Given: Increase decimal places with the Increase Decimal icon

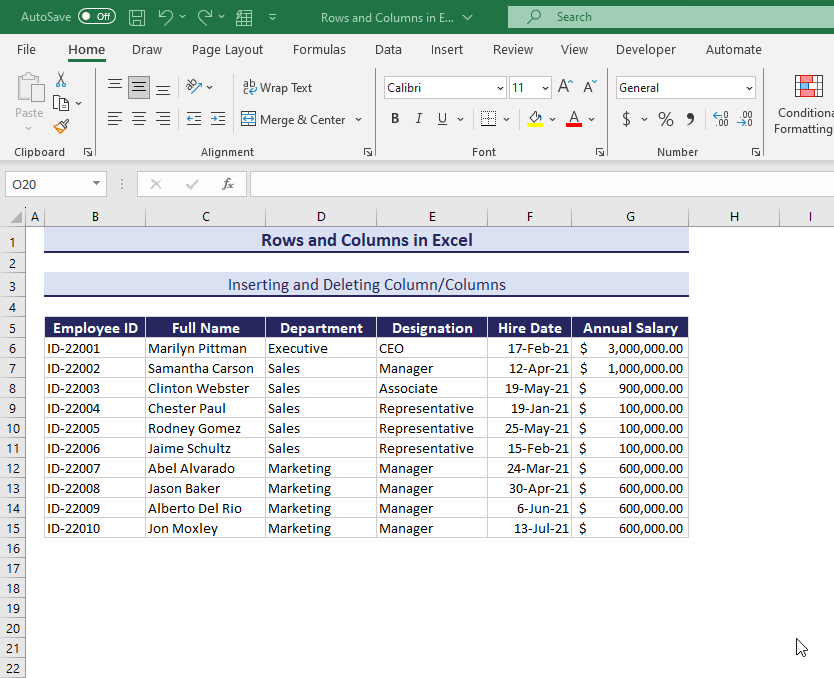Looking at the screenshot, I should (719, 118).
